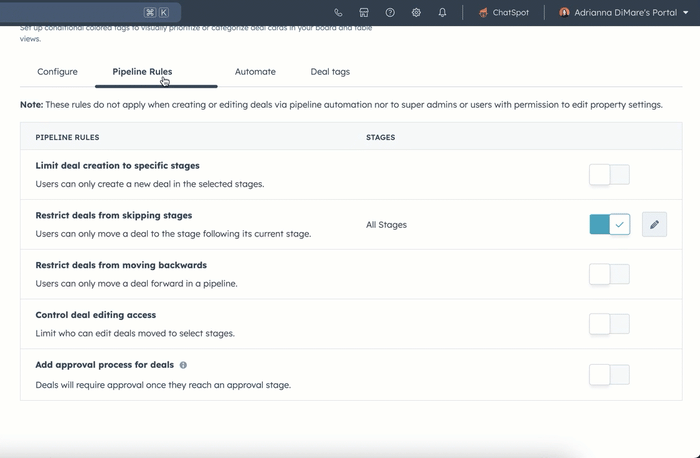
Task: Click the Restrict deals from skipping stages title
Action: 114,215
